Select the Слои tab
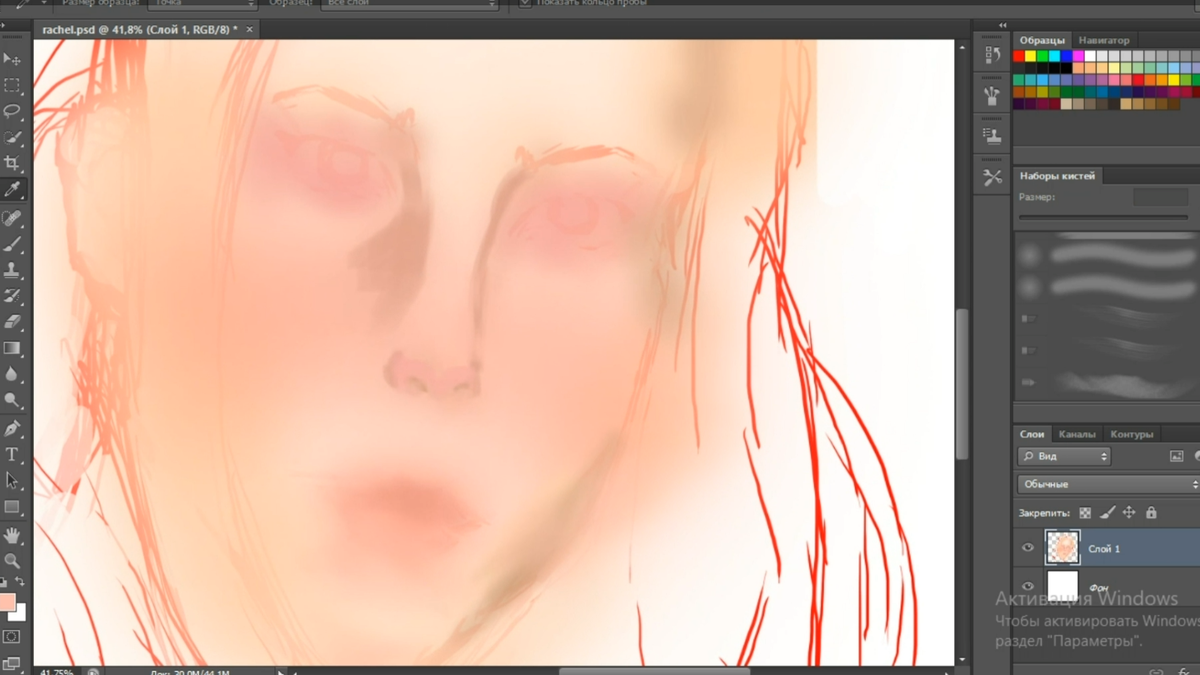The width and height of the screenshot is (1200, 675). click(1032, 434)
